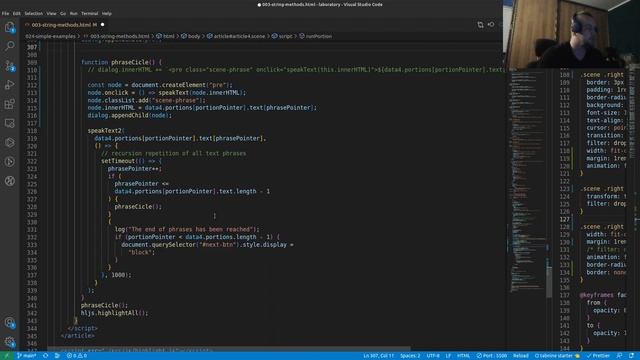Click the main branch in status bar

pos(27,356)
